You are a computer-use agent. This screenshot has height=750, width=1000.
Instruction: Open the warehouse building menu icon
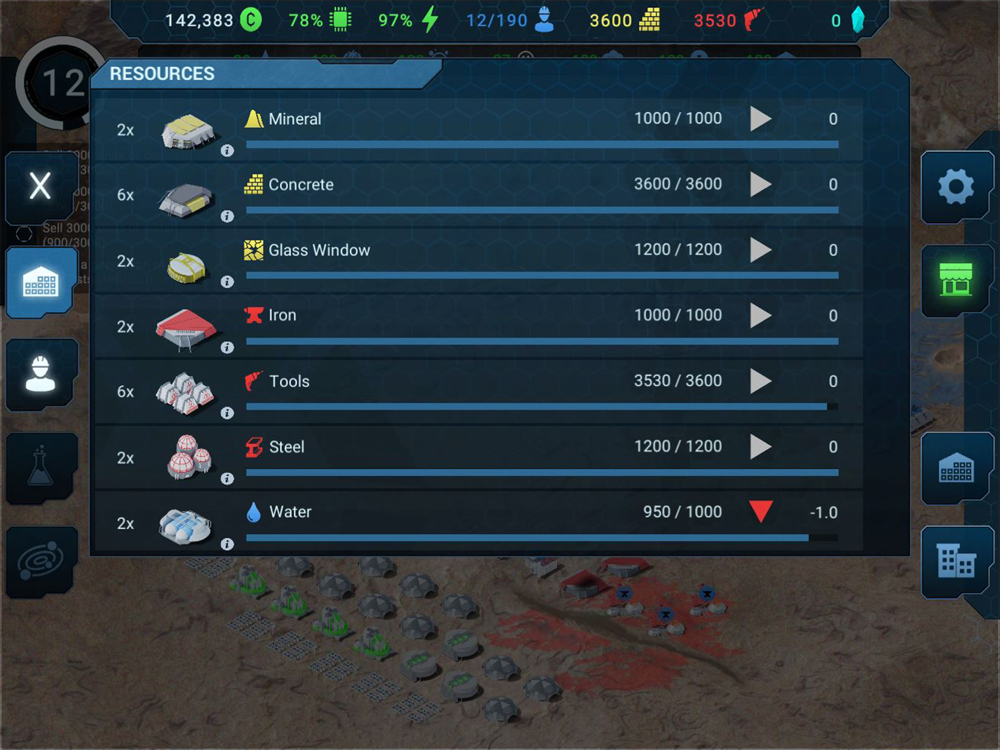[x=956, y=467]
